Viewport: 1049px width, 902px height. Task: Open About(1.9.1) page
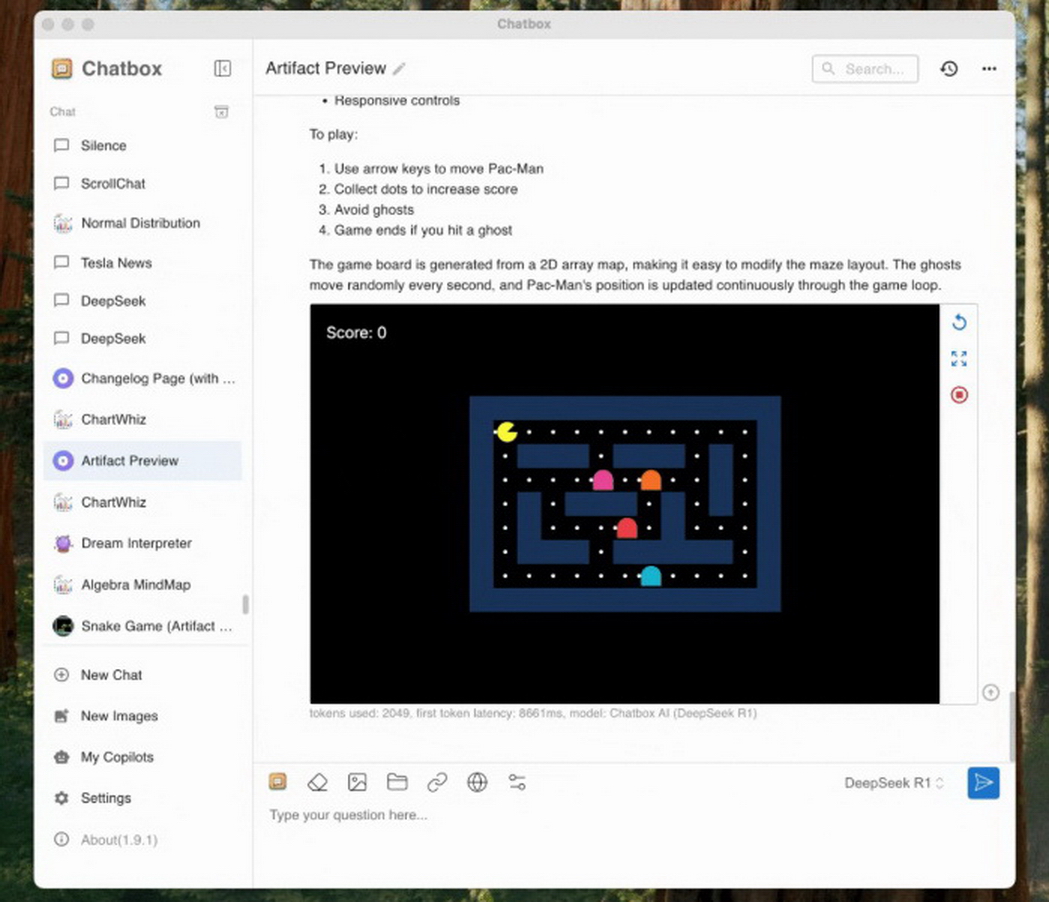[142, 839]
